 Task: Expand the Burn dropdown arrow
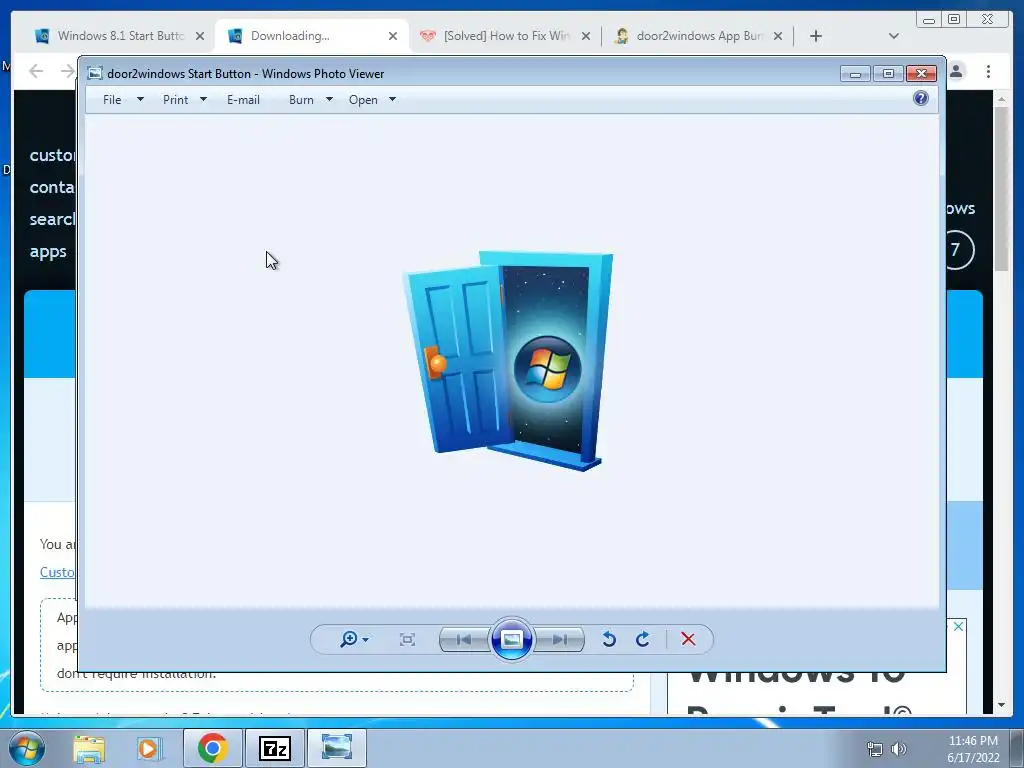[329, 99]
